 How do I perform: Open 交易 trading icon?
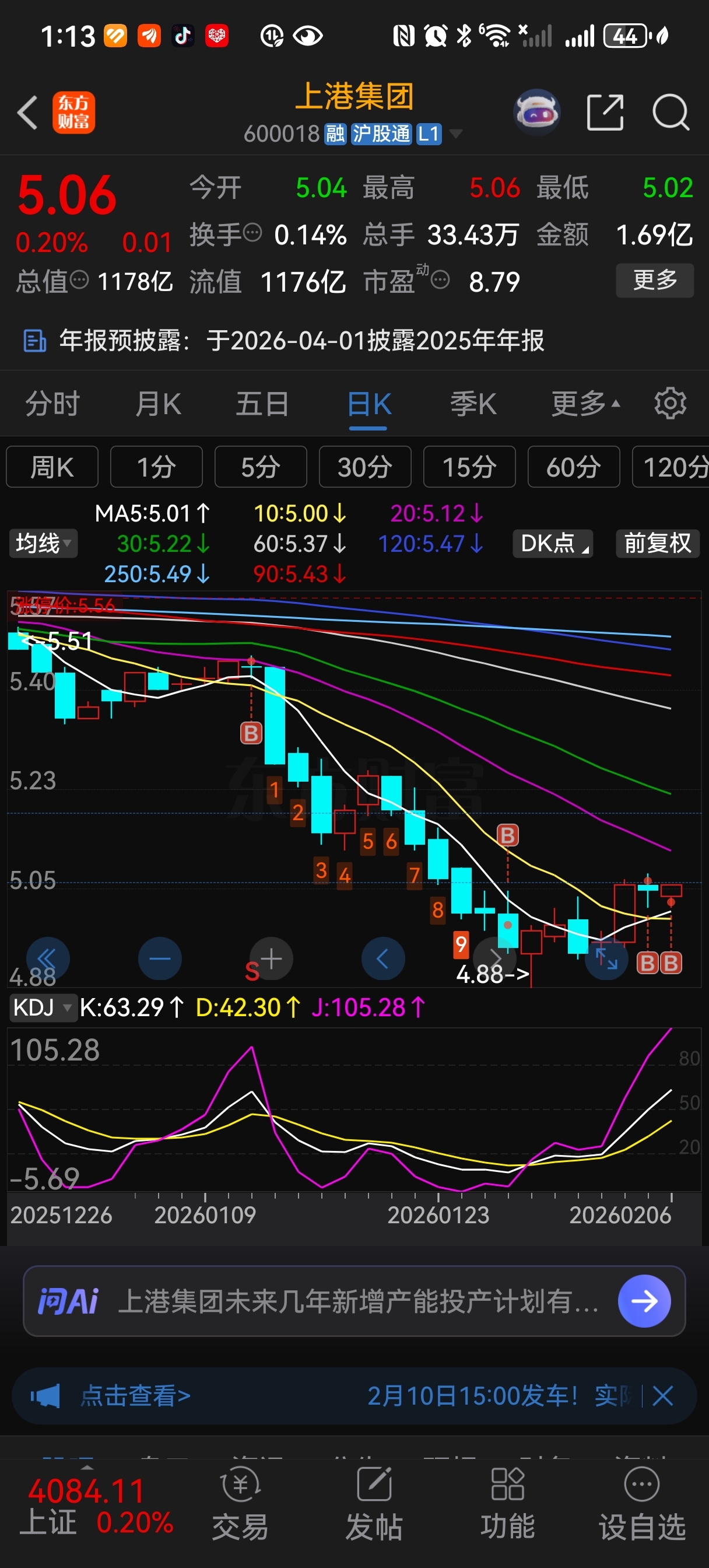click(x=240, y=1503)
